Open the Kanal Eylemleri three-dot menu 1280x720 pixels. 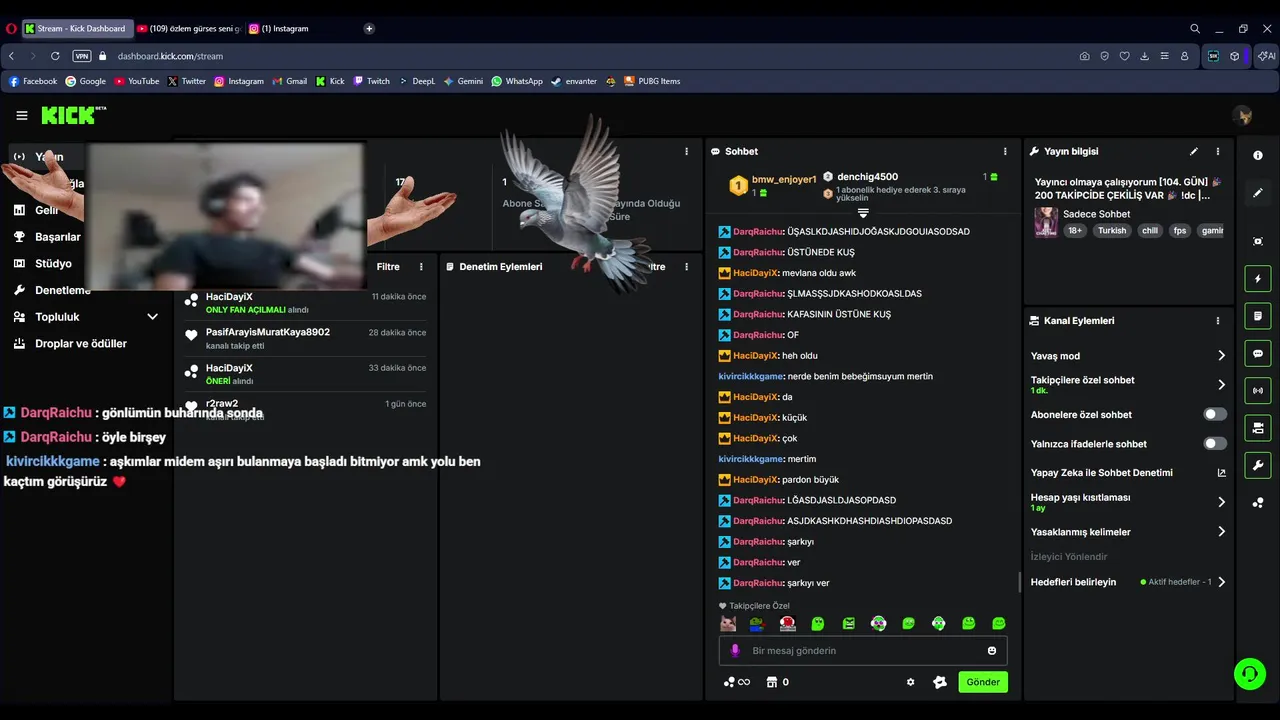coord(1218,321)
